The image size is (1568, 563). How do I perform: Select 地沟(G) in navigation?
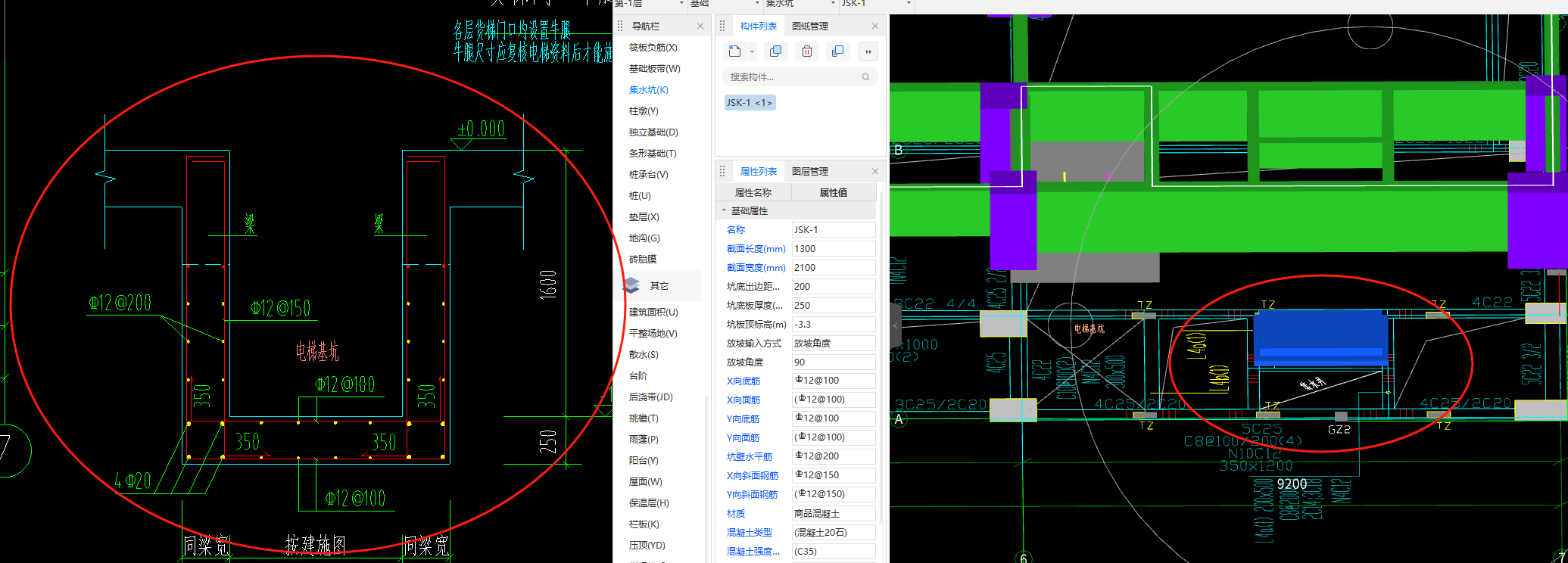pyautogui.click(x=644, y=238)
